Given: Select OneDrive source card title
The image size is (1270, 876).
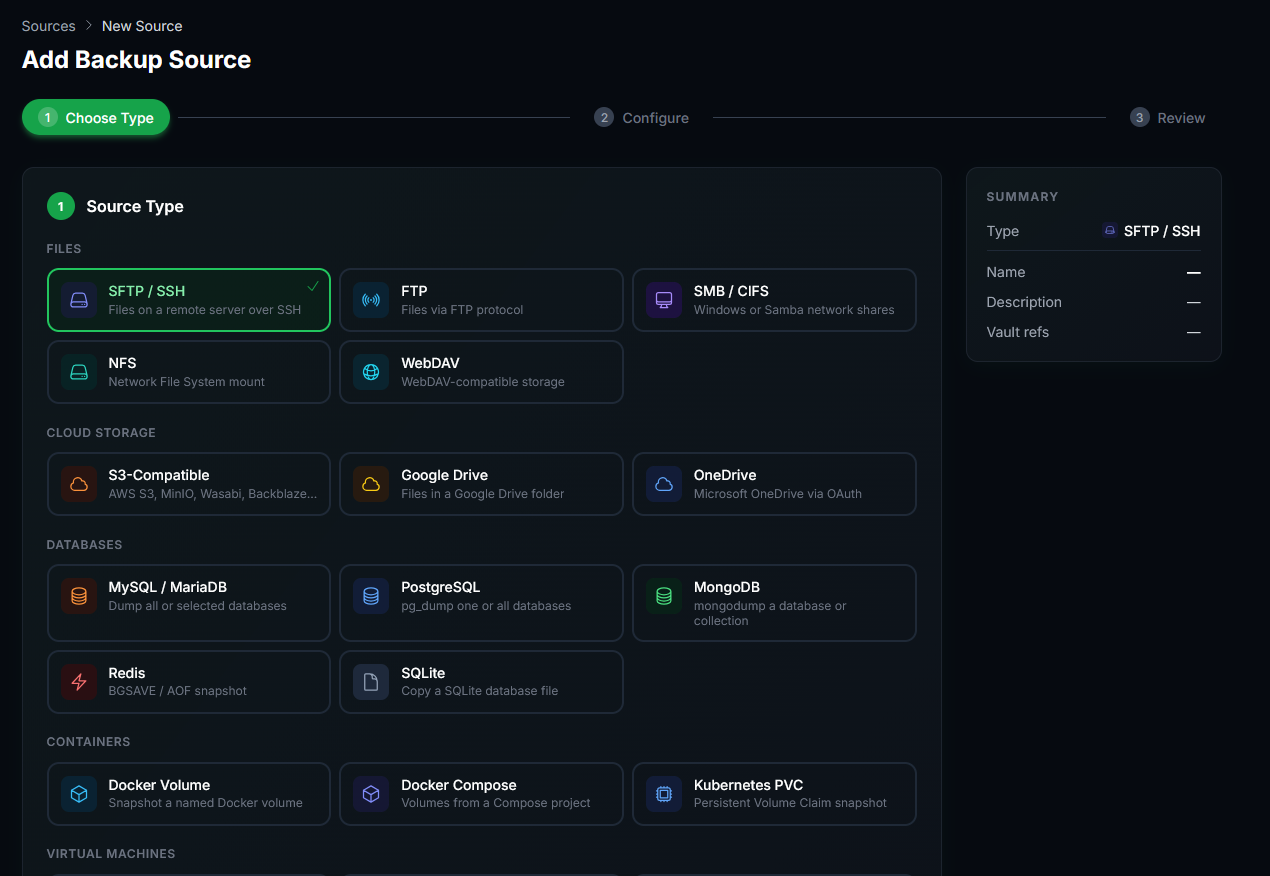Looking at the screenshot, I should click(725, 475).
